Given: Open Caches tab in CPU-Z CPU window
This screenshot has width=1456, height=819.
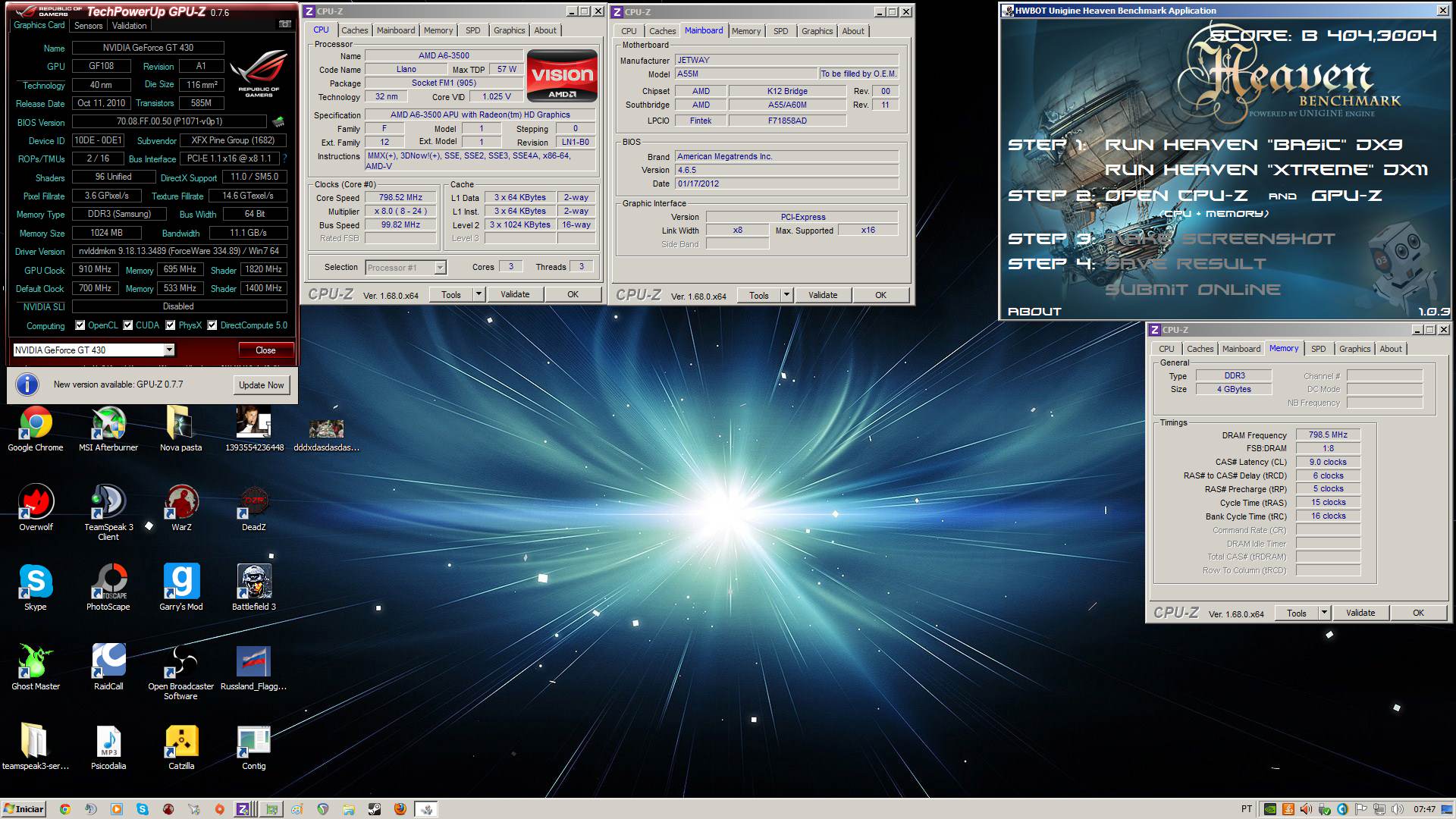Looking at the screenshot, I should coord(354,30).
